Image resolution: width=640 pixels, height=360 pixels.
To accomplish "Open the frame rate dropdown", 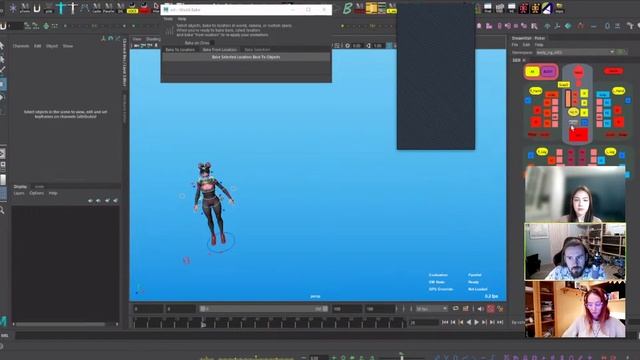I will pos(431,309).
